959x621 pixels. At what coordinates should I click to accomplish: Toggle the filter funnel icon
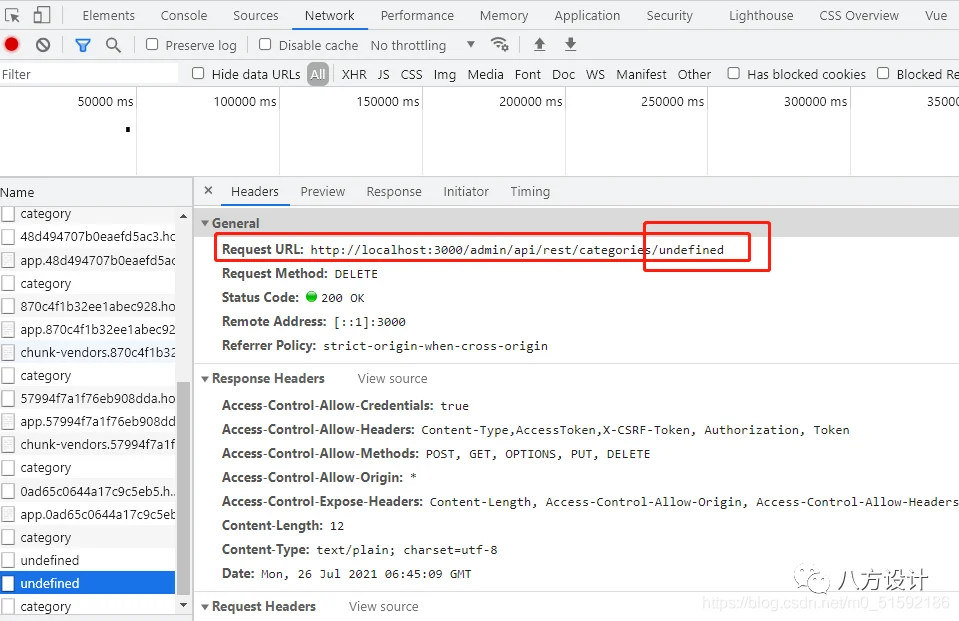click(x=83, y=45)
